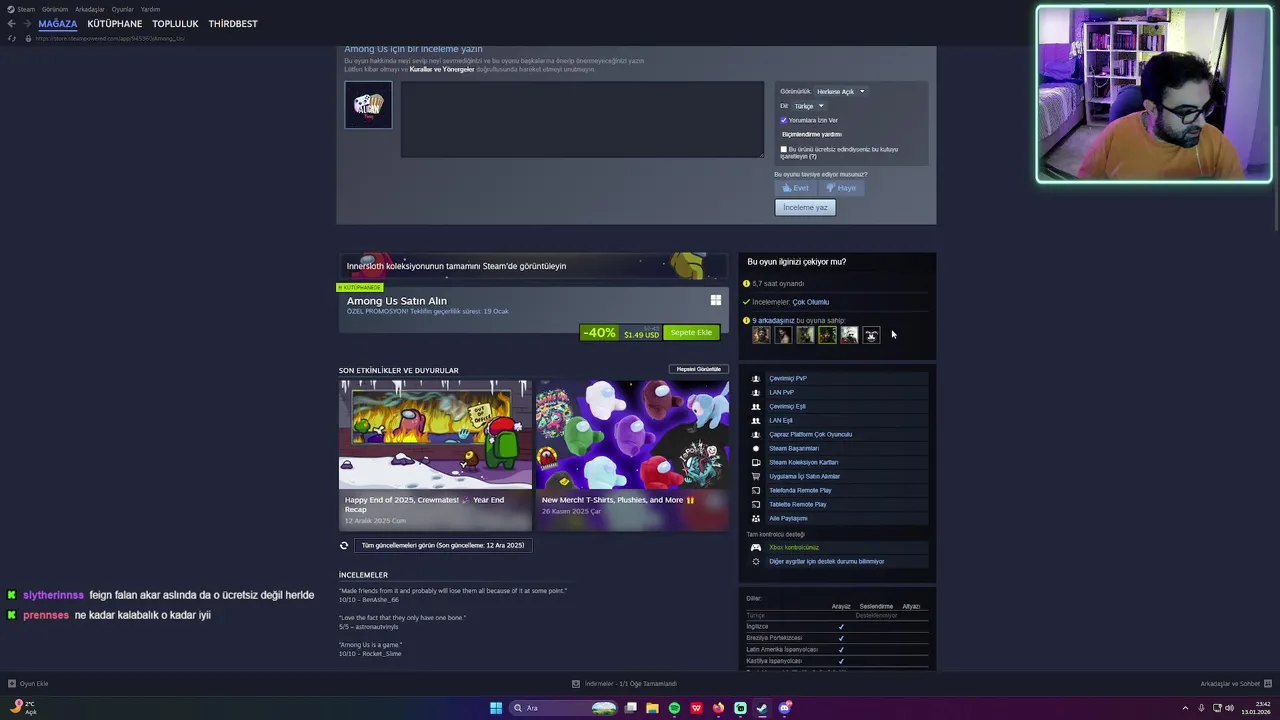Click the LAN PvP feature icon
The width and height of the screenshot is (1280, 720).
[756, 393]
